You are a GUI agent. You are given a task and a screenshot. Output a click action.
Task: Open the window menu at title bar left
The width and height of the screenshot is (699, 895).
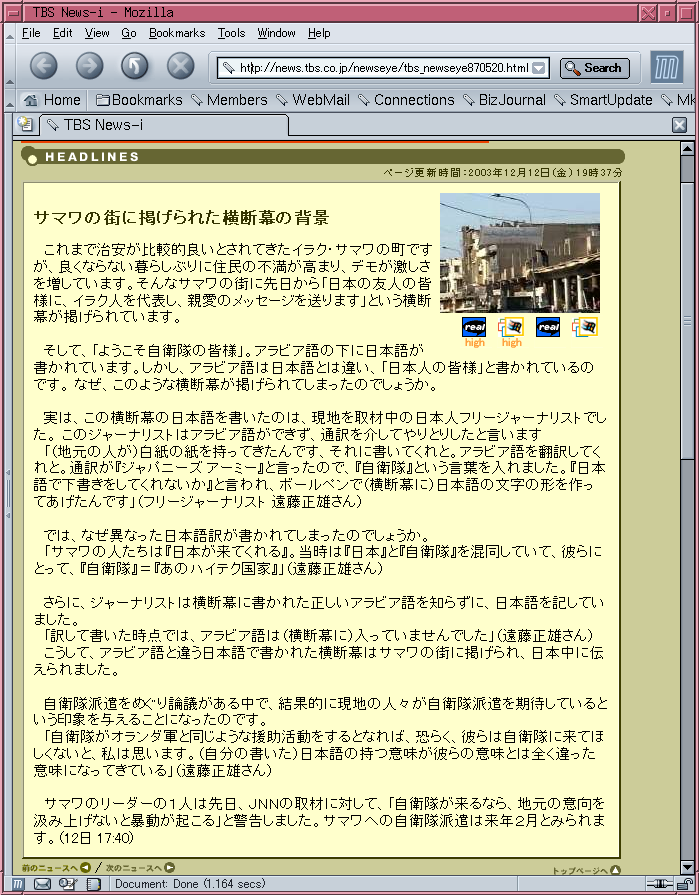(x=15, y=13)
